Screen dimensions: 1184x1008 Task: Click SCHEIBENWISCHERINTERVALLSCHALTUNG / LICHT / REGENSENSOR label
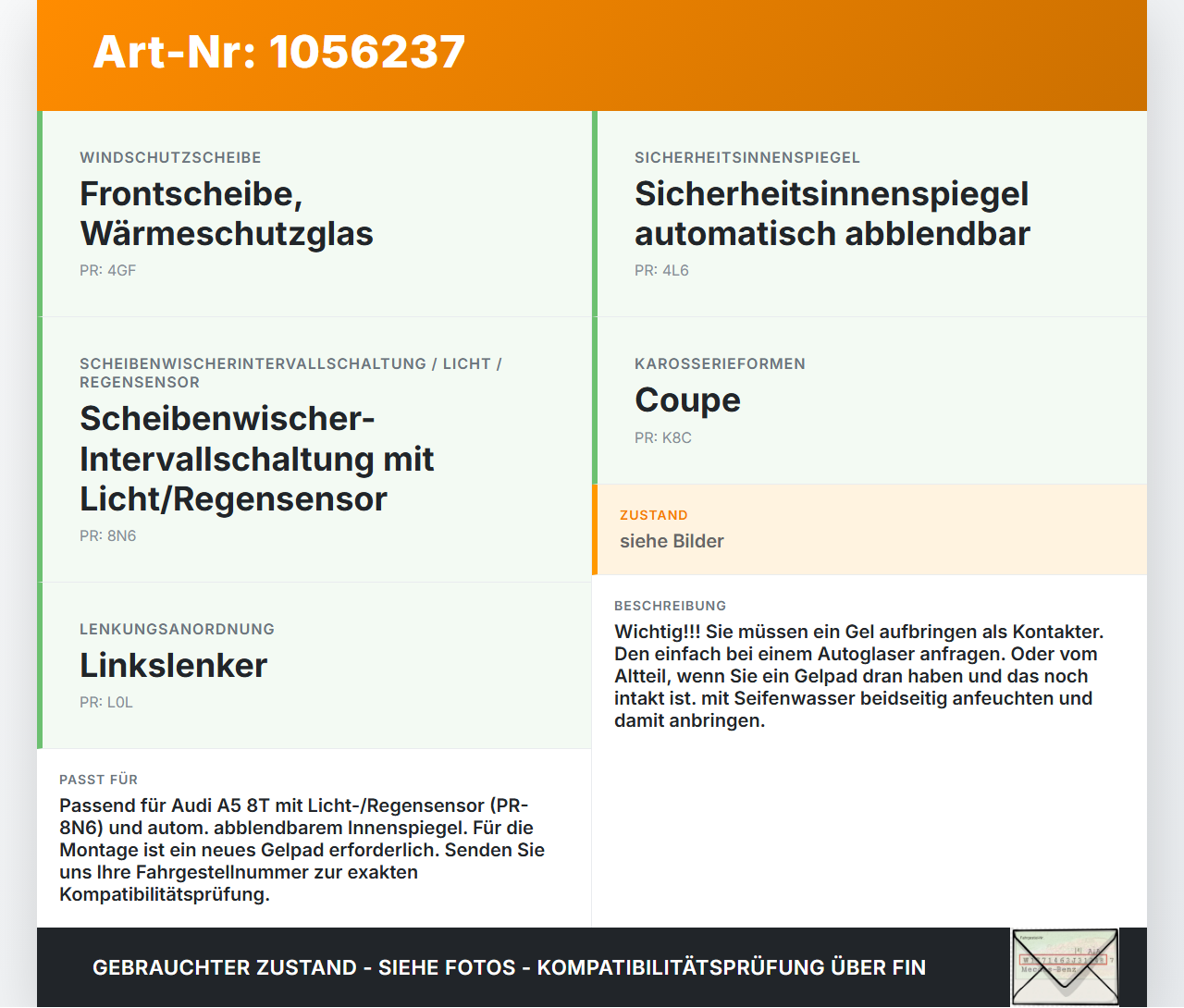coord(290,373)
